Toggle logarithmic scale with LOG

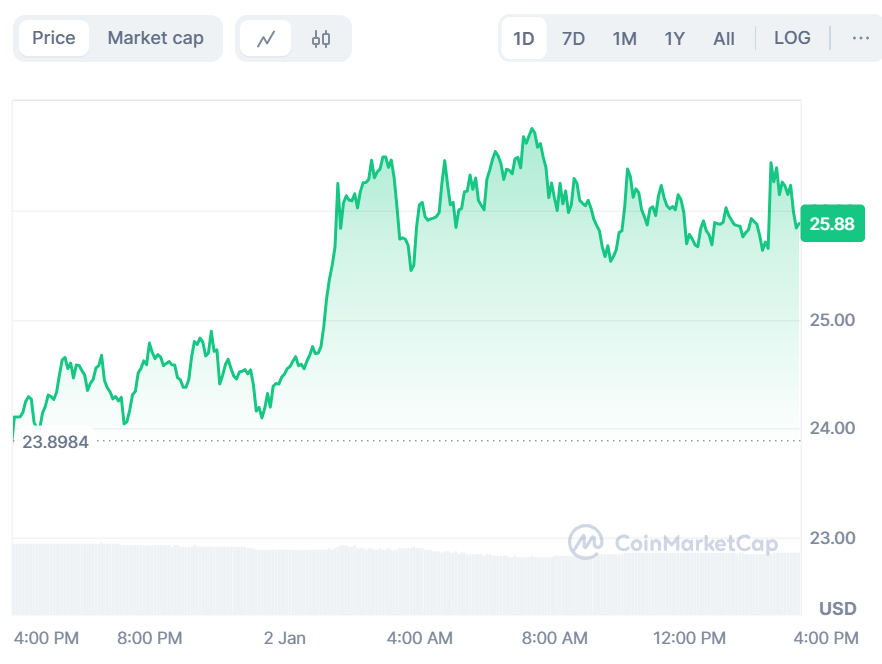click(x=792, y=37)
